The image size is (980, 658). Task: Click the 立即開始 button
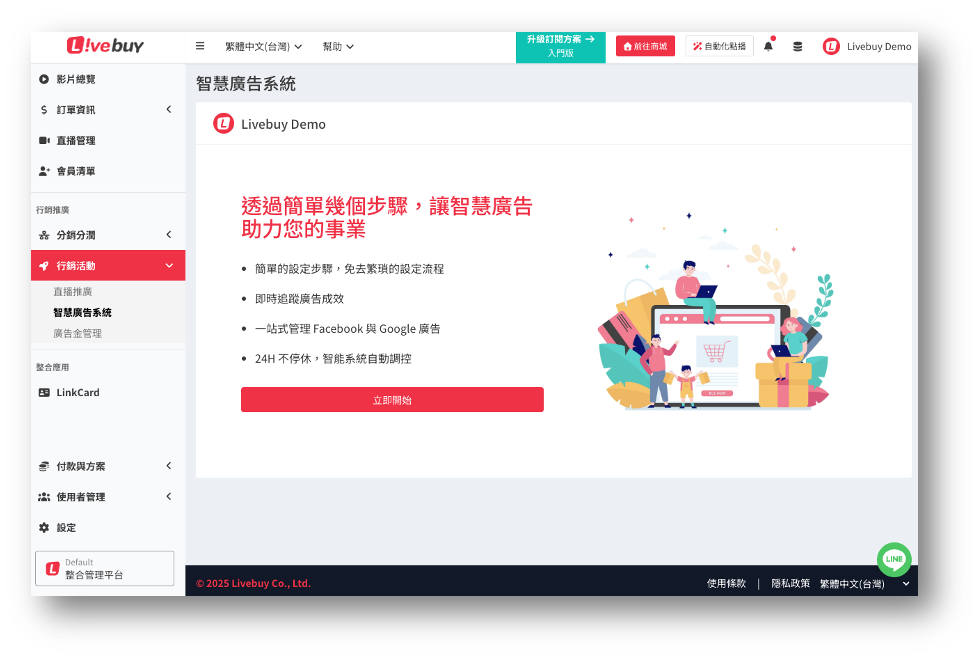tap(392, 400)
